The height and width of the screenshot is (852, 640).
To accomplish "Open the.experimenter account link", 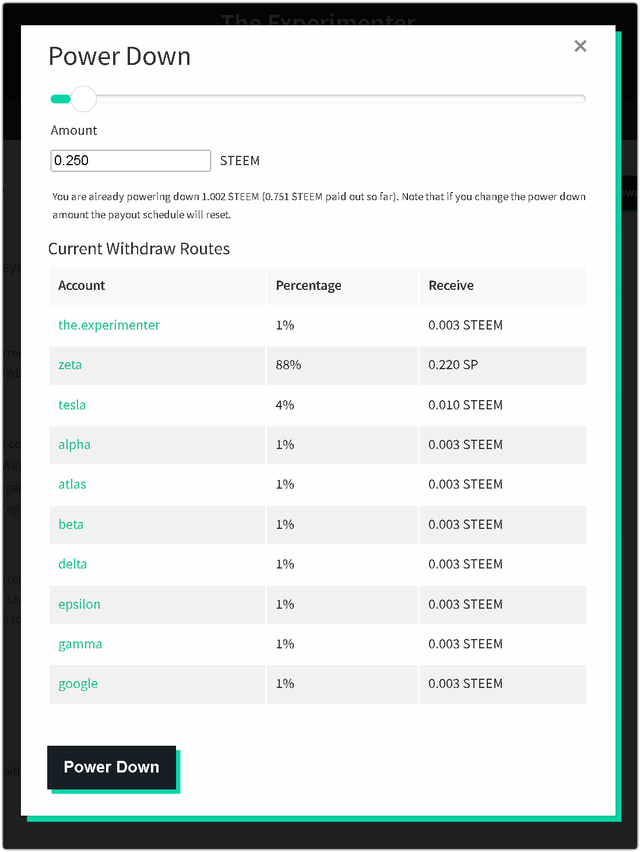I will [x=109, y=325].
